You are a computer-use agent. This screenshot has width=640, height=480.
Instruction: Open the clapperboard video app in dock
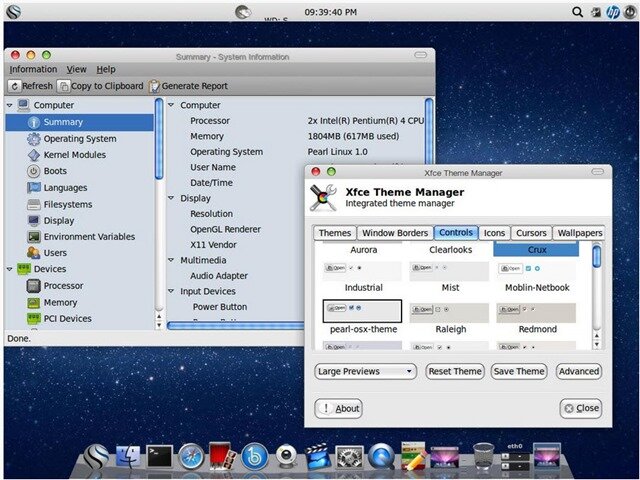pyautogui.click(x=317, y=456)
